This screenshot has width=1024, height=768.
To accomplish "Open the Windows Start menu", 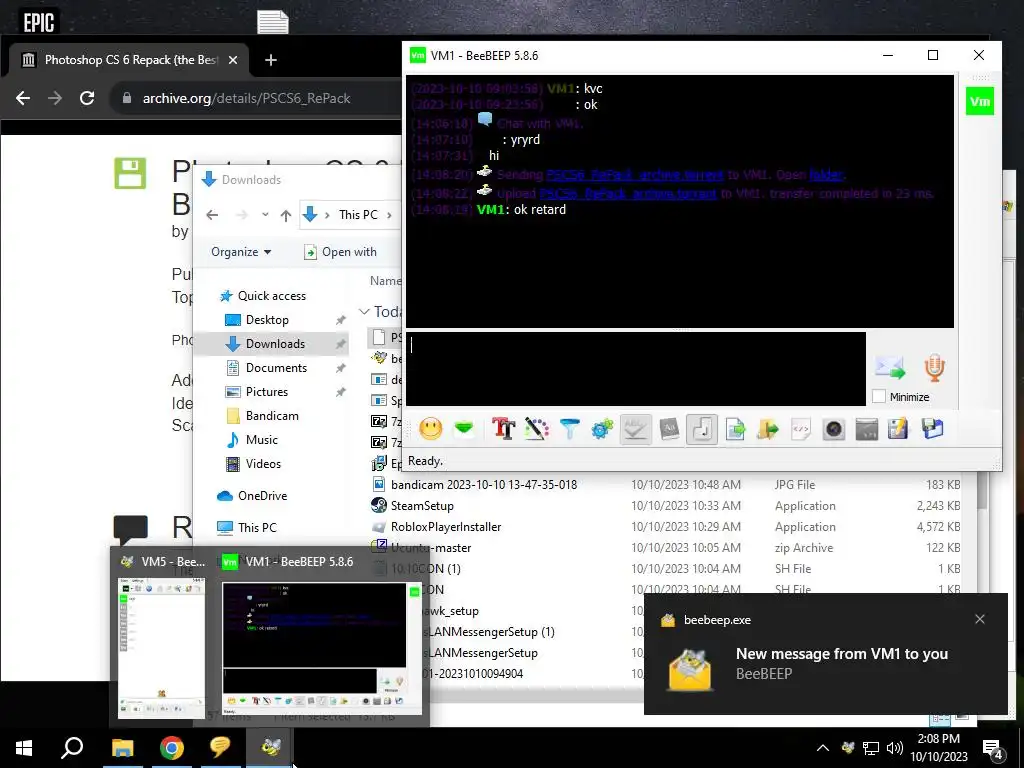I will (24, 748).
